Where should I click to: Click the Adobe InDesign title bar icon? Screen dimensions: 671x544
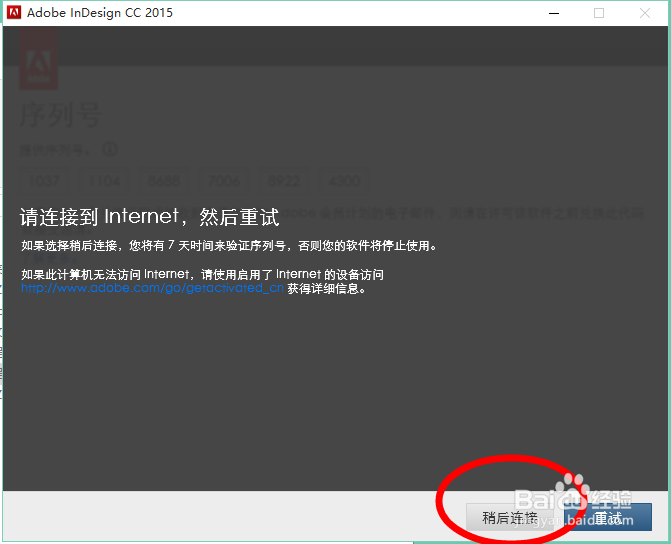[x=14, y=12]
